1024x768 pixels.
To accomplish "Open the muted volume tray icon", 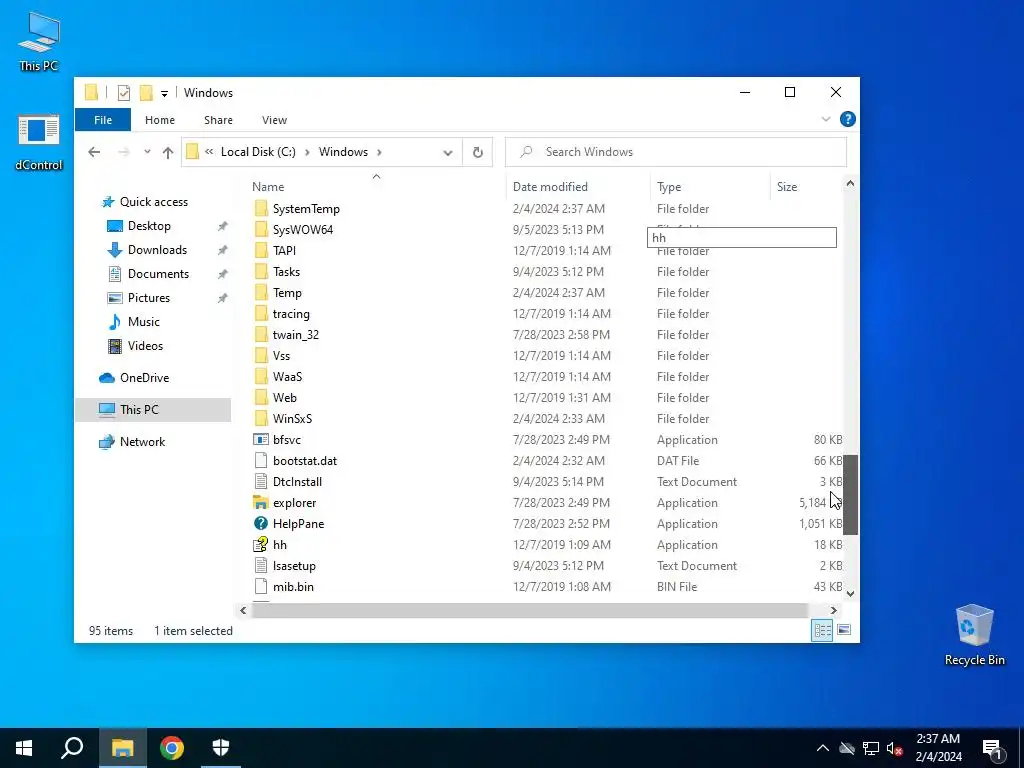I will tap(895, 748).
